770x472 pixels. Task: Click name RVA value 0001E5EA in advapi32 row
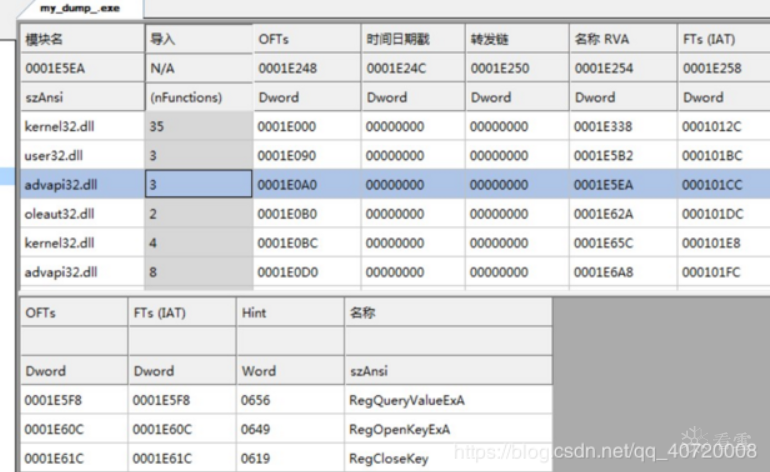(603, 185)
